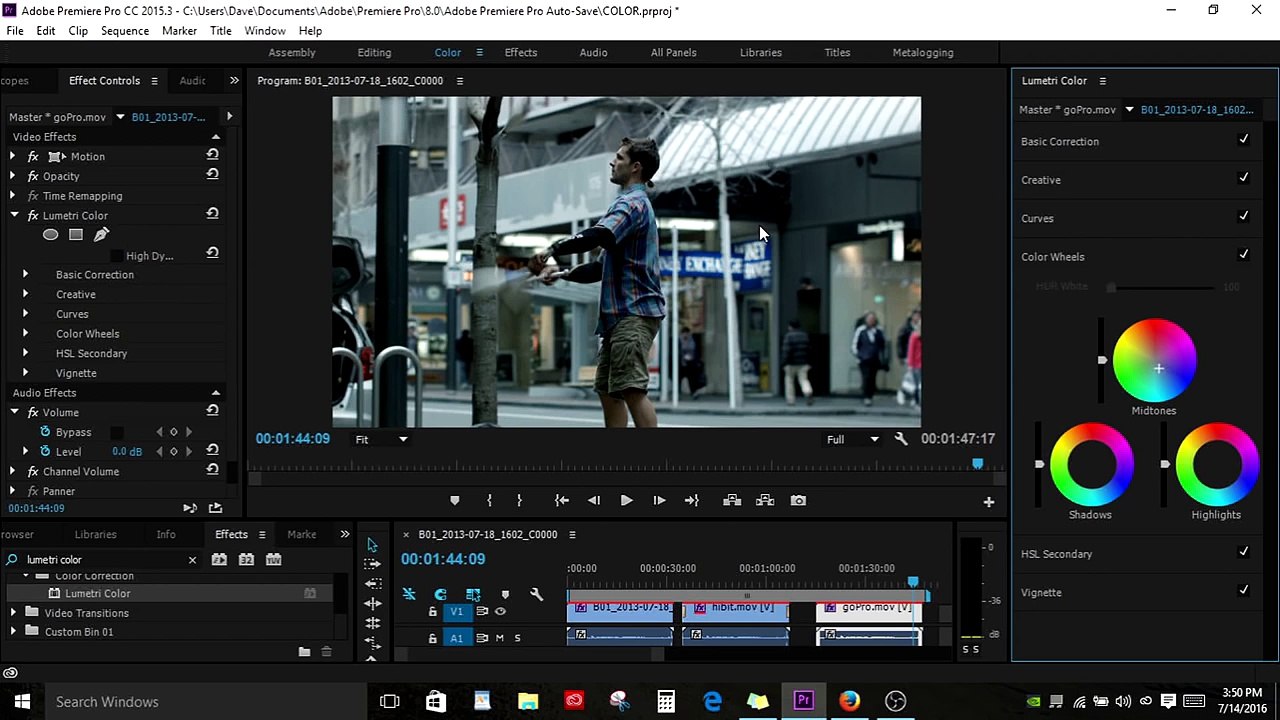Image resolution: width=1280 pixels, height=720 pixels.
Task: Open the Fit zoom level dropdown
Action: point(382,439)
